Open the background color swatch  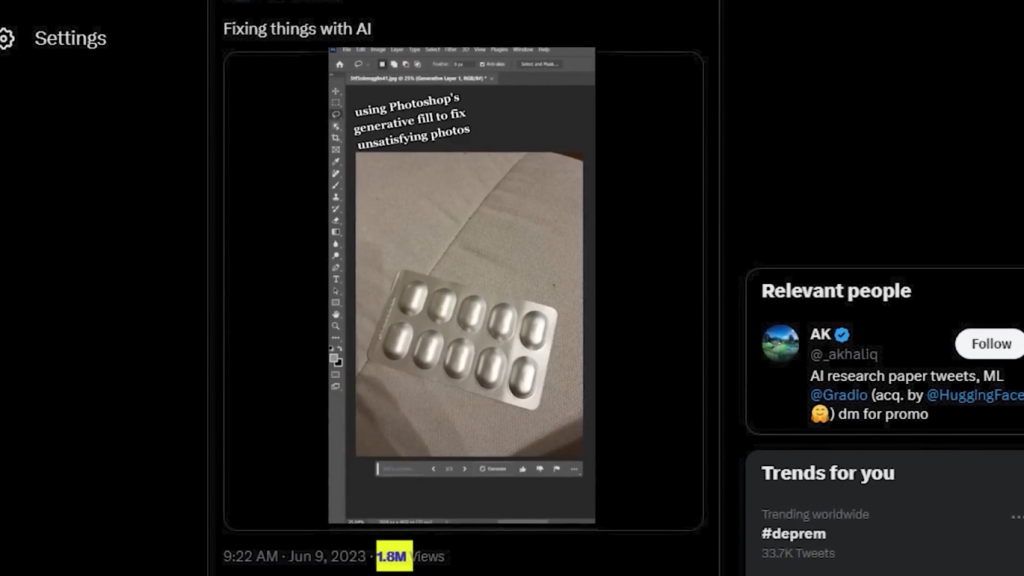(x=338, y=363)
